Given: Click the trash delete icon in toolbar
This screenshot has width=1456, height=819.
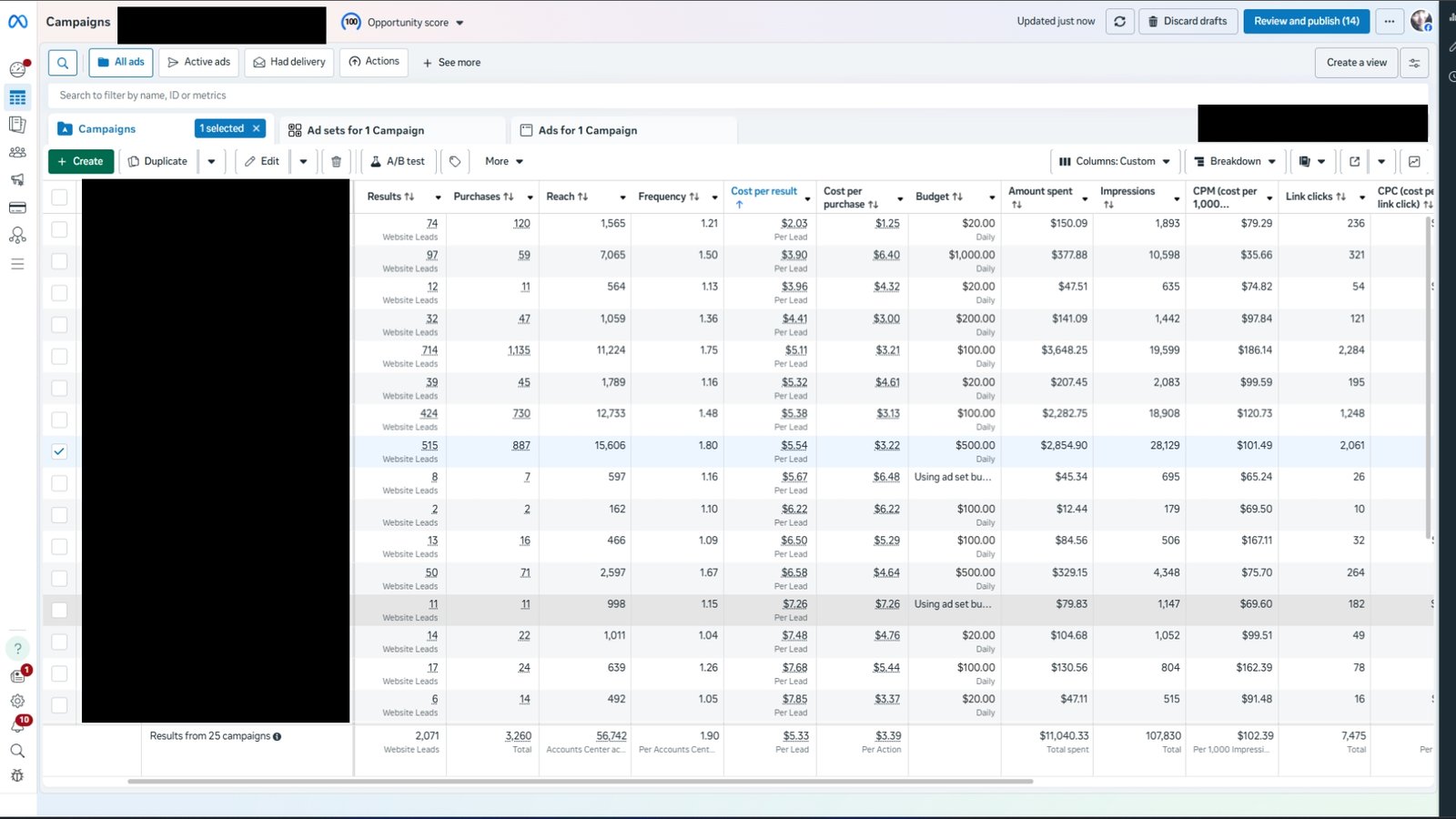Looking at the screenshot, I should tap(336, 162).
